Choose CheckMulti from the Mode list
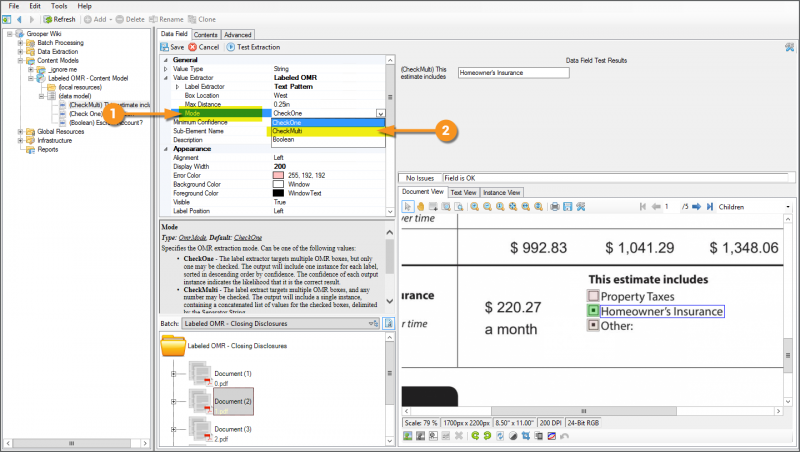Screen dimensions: 800x452 tap(328, 131)
